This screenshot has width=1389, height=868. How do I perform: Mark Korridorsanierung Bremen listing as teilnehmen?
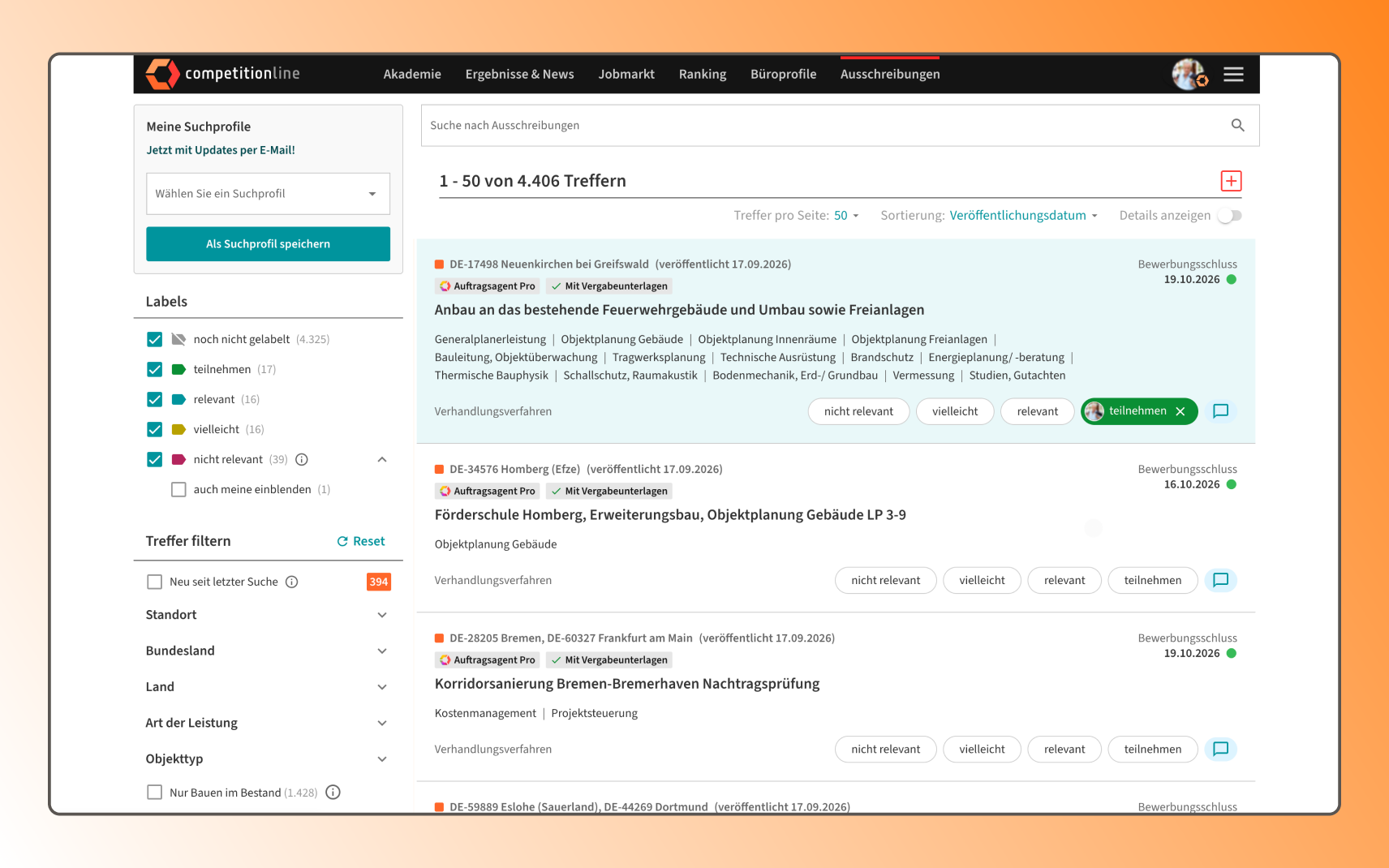click(x=1152, y=749)
